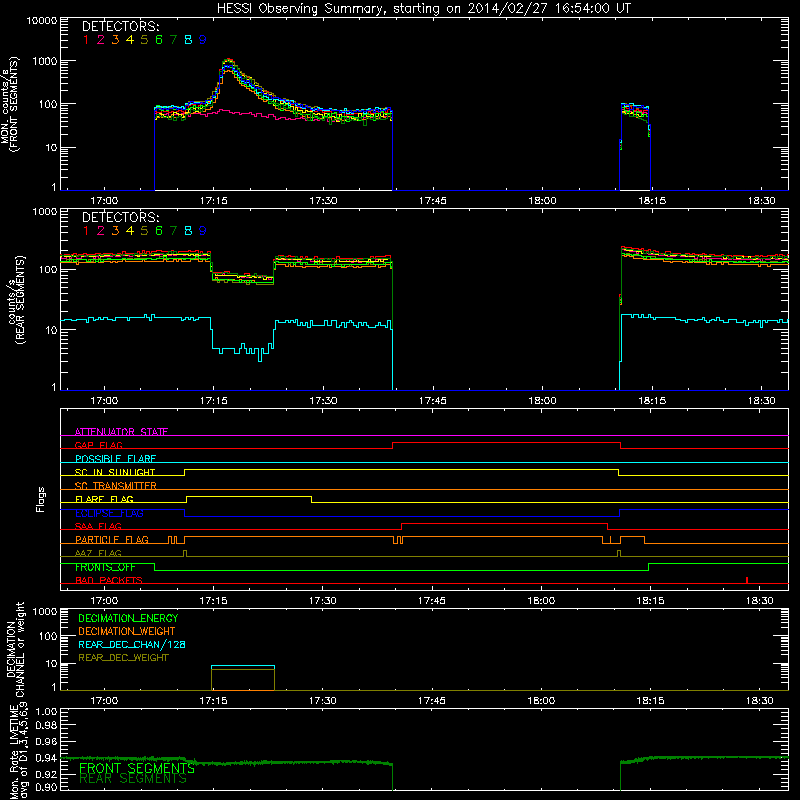
Task: Click orange detector number 3 in the front segments legend
Action: coord(115,40)
